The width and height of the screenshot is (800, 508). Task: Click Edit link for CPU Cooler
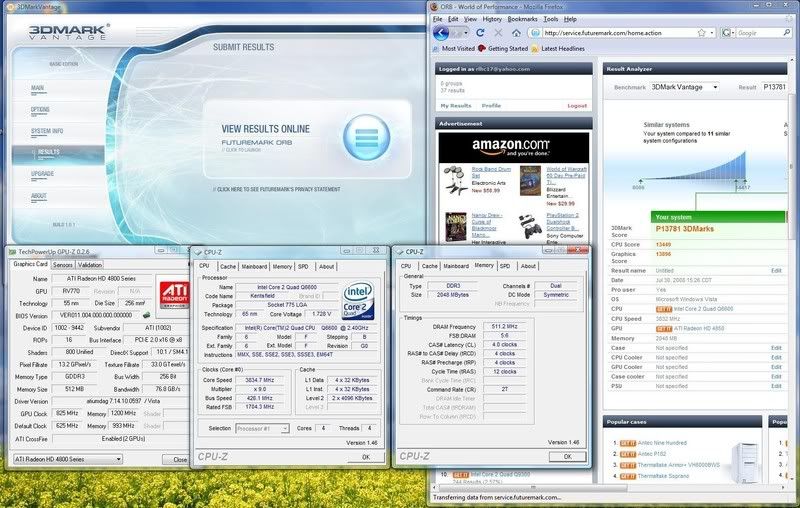pyautogui.click(x=776, y=357)
